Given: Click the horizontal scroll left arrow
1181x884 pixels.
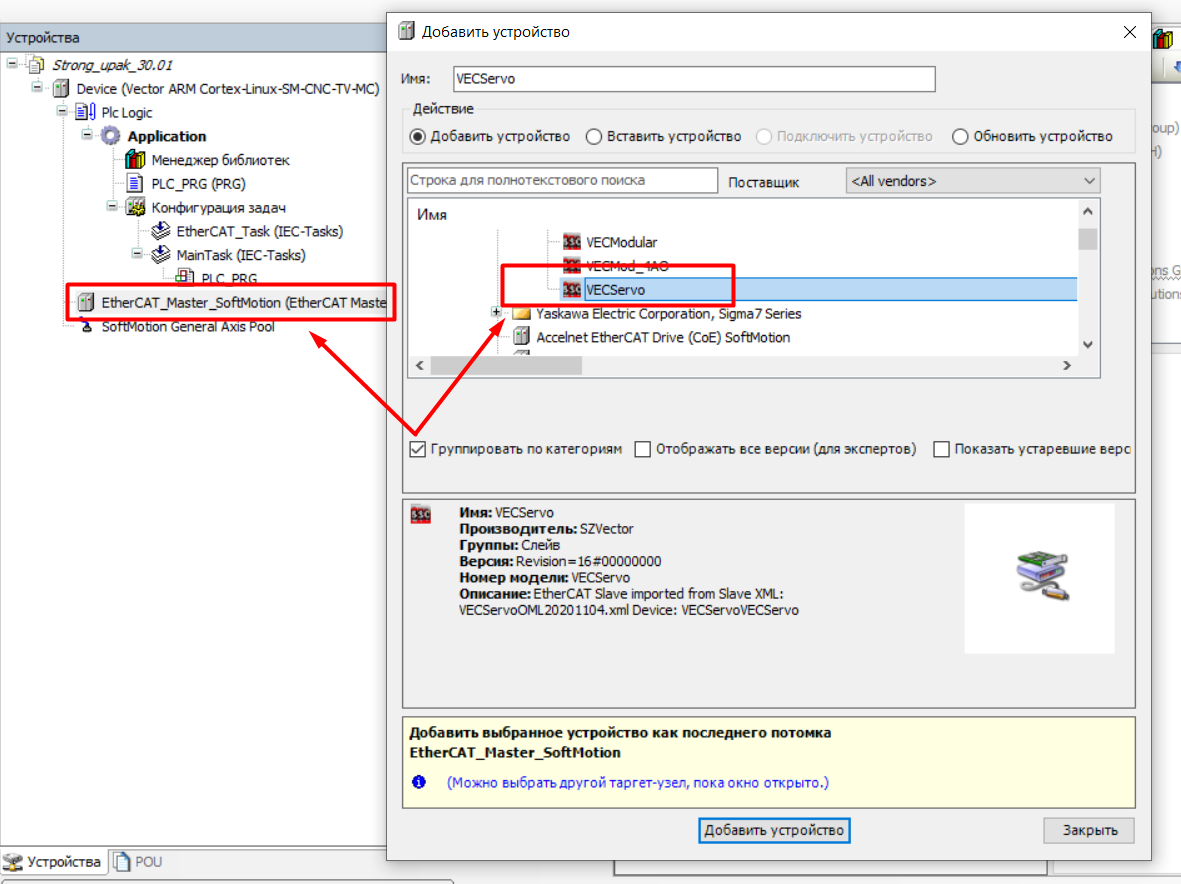Looking at the screenshot, I should point(420,365).
